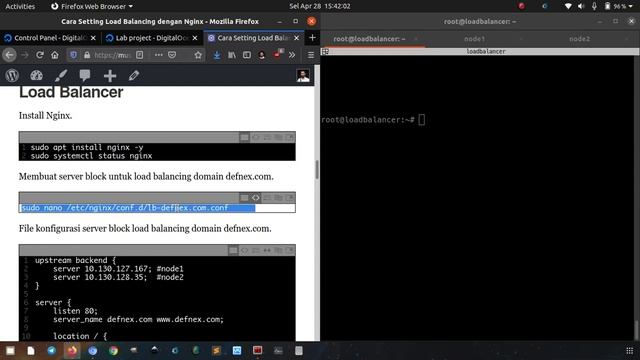
Task: Launch Google Chrome from the dock
Action: 113,350
